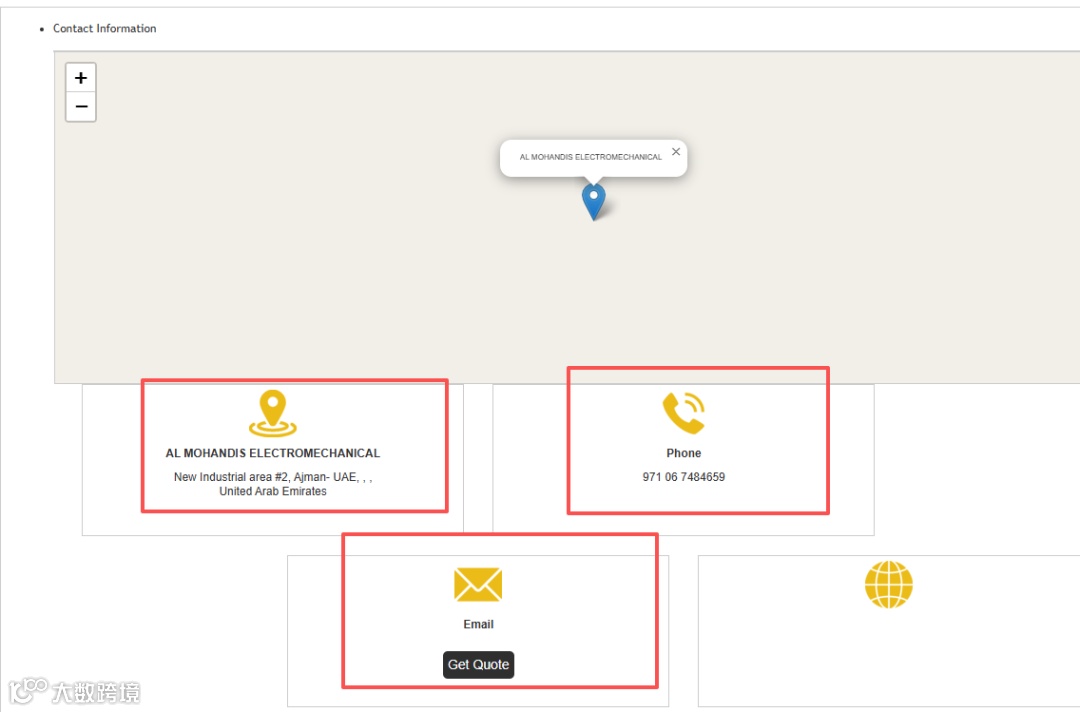Image resolution: width=1080 pixels, height=712 pixels.
Task: Click the Contact Information heading
Action: pyautogui.click(x=105, y=28)
